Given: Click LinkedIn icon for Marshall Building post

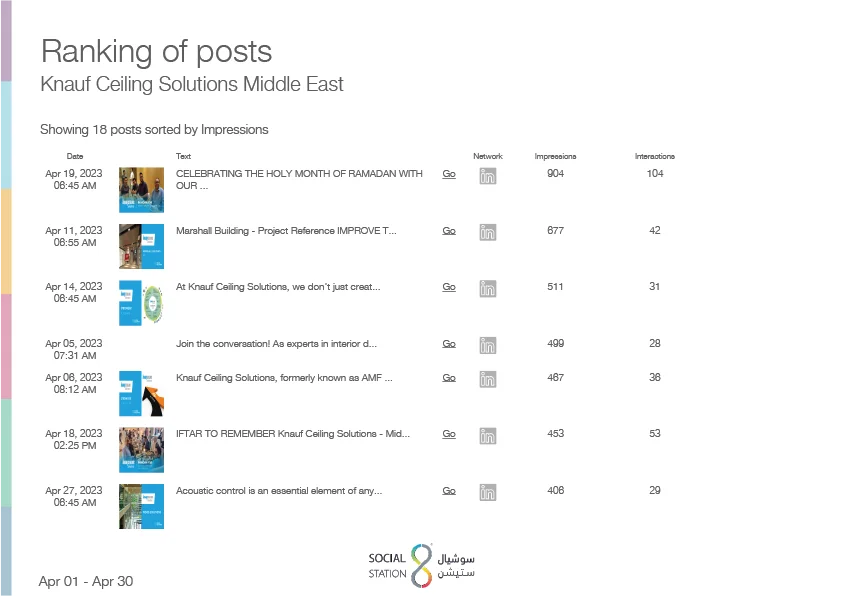Looking at the screenshot, I should tap(488, 233).
